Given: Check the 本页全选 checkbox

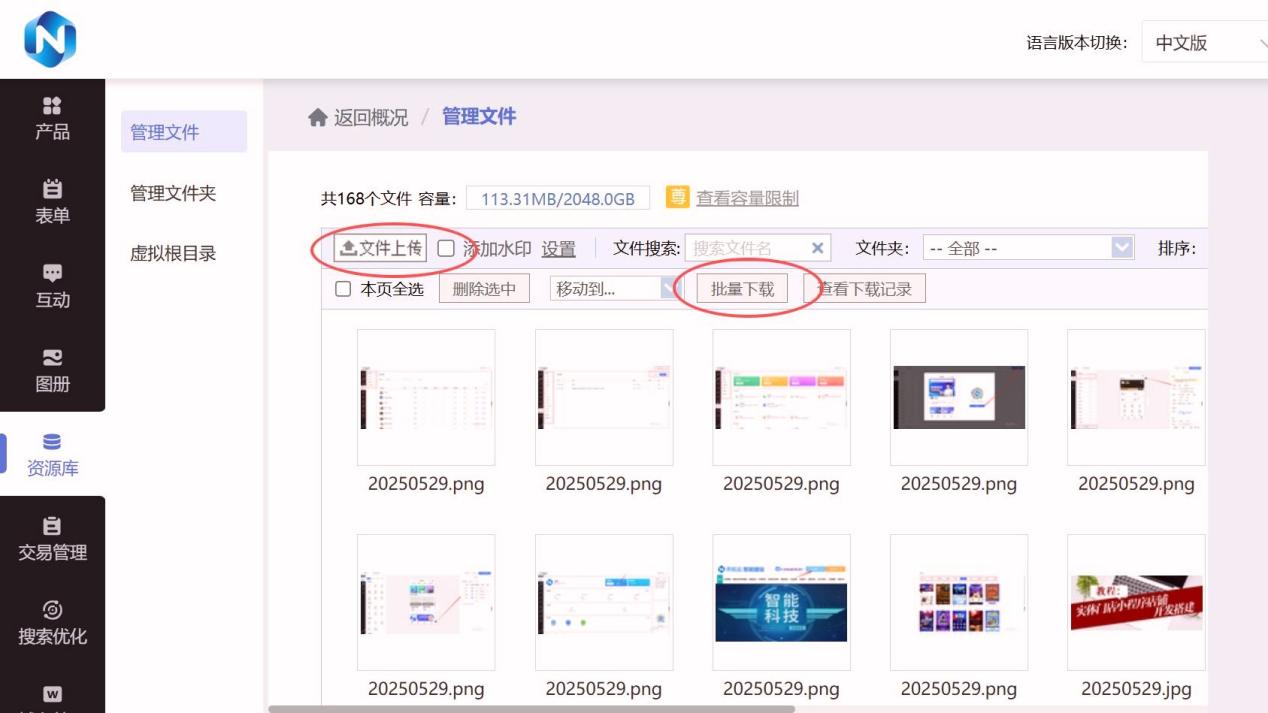Looking at the screenshot, I should click(x=343, y=289).
